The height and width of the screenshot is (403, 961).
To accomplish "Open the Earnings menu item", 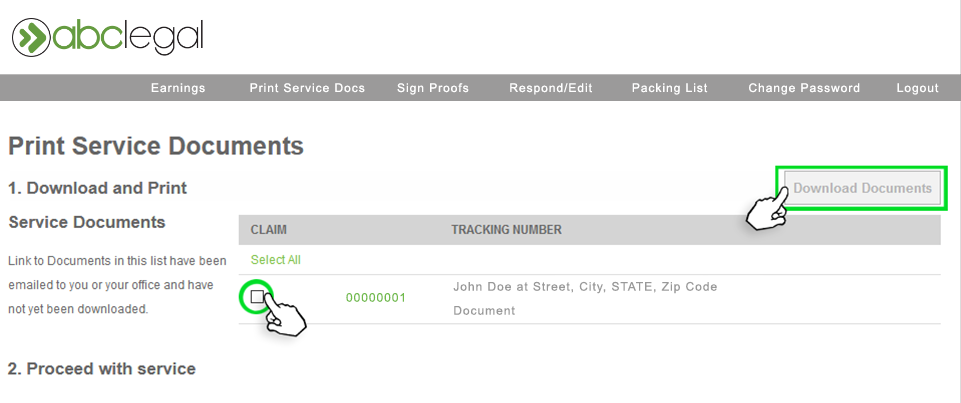I will point(178,88).
